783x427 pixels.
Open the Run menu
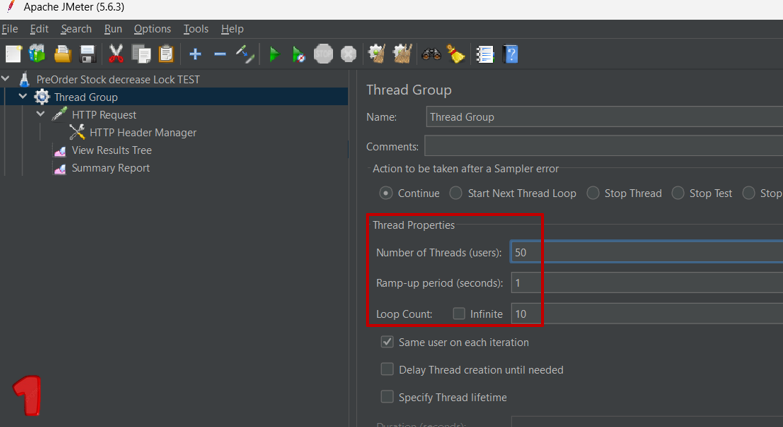[x=113, y=29]
